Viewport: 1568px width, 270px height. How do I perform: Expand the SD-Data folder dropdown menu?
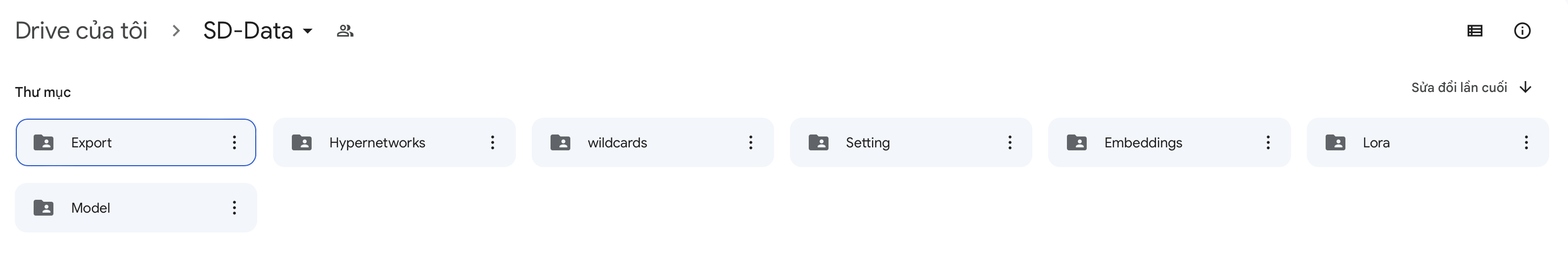308,31
